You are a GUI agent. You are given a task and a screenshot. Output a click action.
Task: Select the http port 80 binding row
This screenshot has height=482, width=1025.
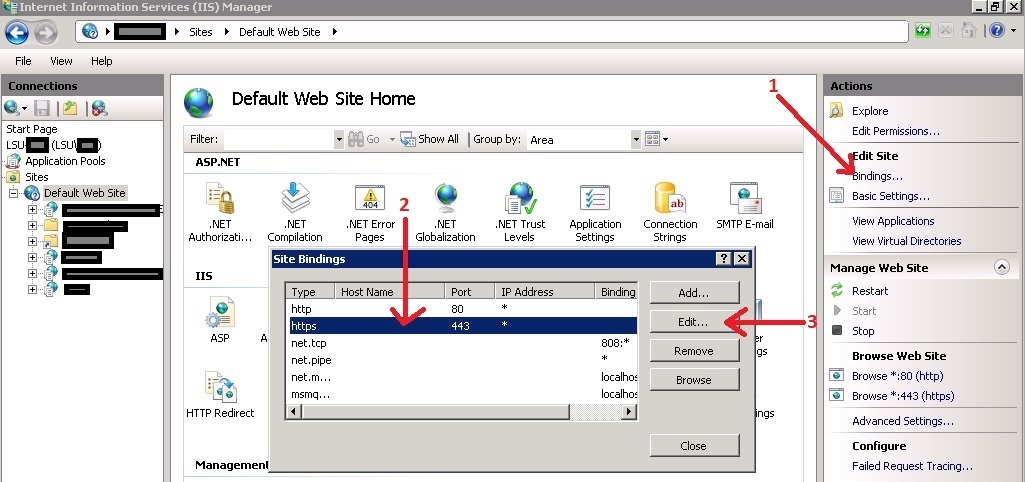[462, 309]
